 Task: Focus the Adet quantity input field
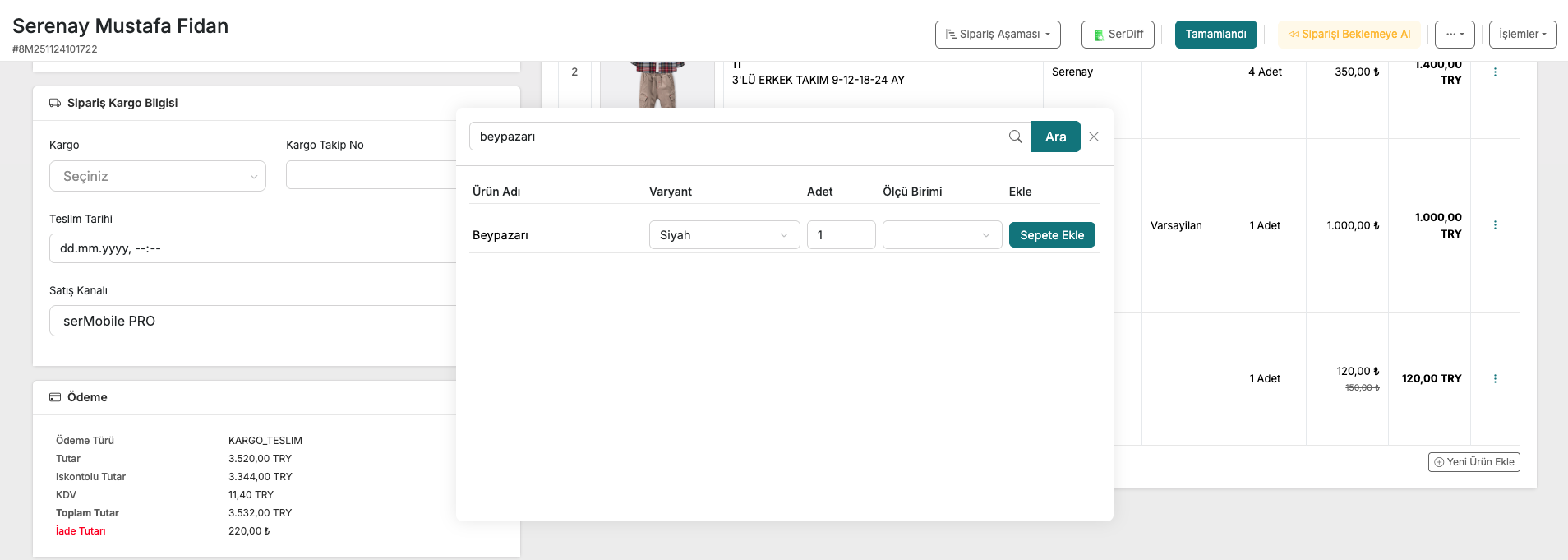840,235
